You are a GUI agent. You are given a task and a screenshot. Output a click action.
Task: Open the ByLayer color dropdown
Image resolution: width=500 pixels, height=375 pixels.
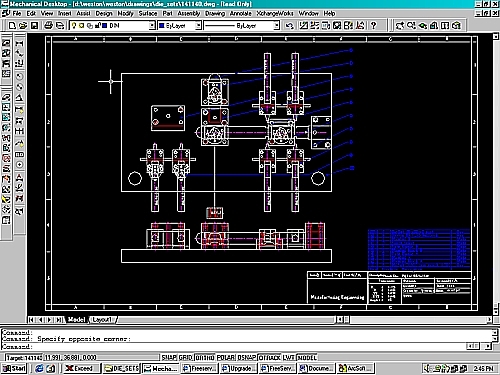198,26
